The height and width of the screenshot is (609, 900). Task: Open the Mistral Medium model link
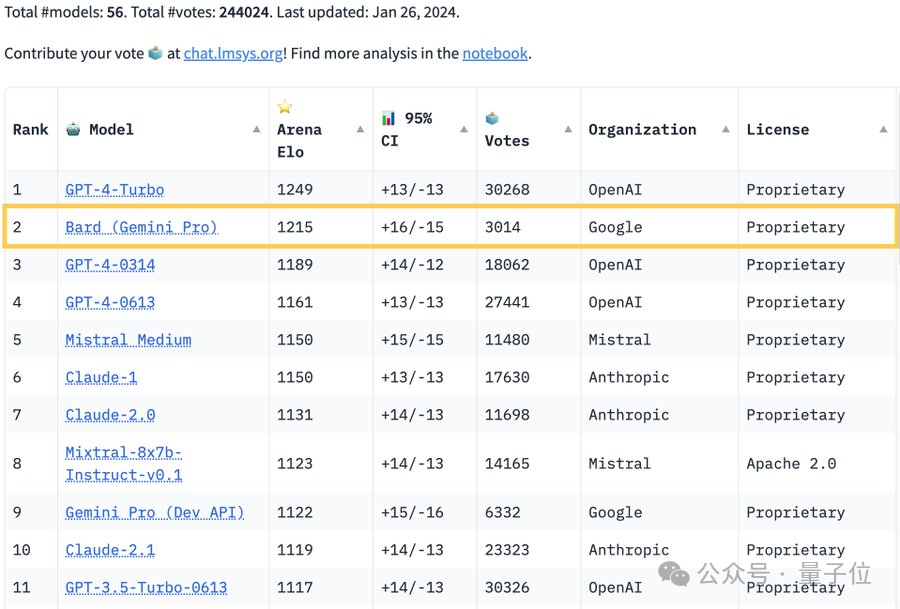[128, 340]
